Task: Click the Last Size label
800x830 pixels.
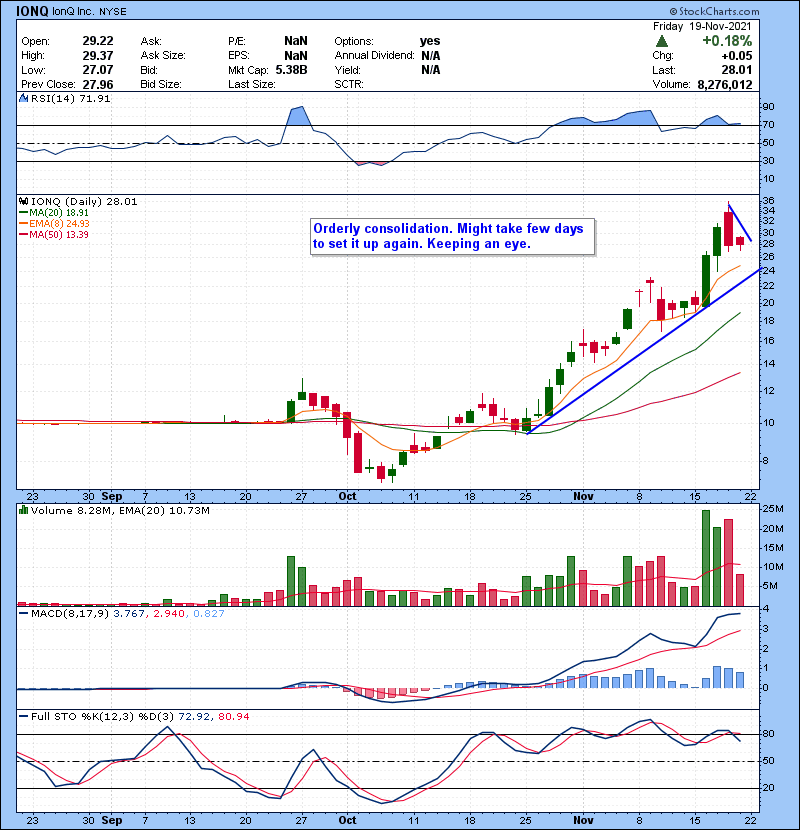Action: click(251, 84)
